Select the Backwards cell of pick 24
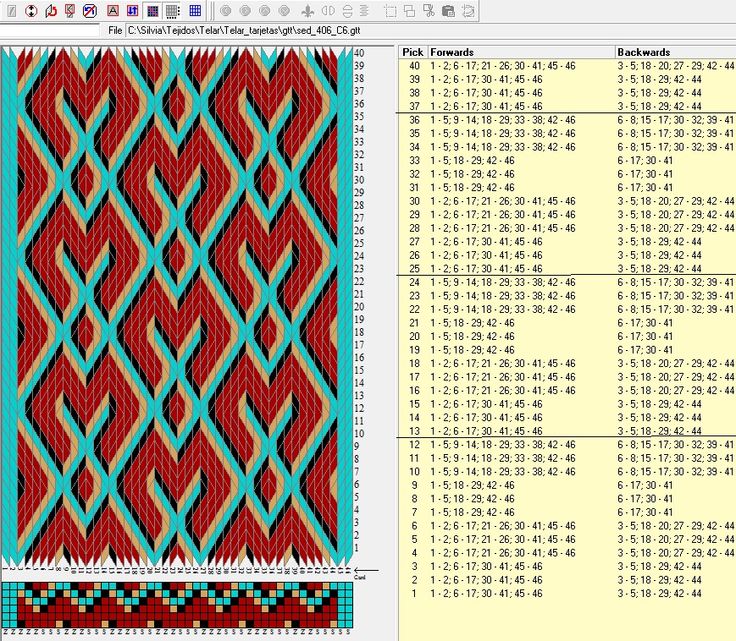The image size is (736, 641). pyautogui.click(x=675, y=282)
